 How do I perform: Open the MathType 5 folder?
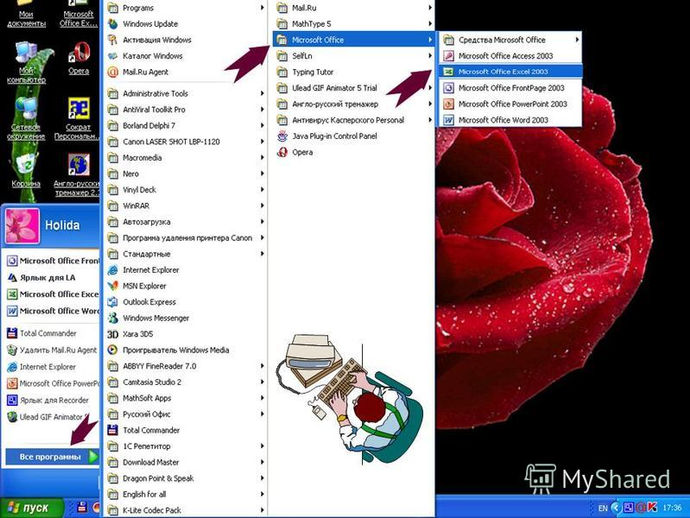pyautogui.click(x=353, y=24)
